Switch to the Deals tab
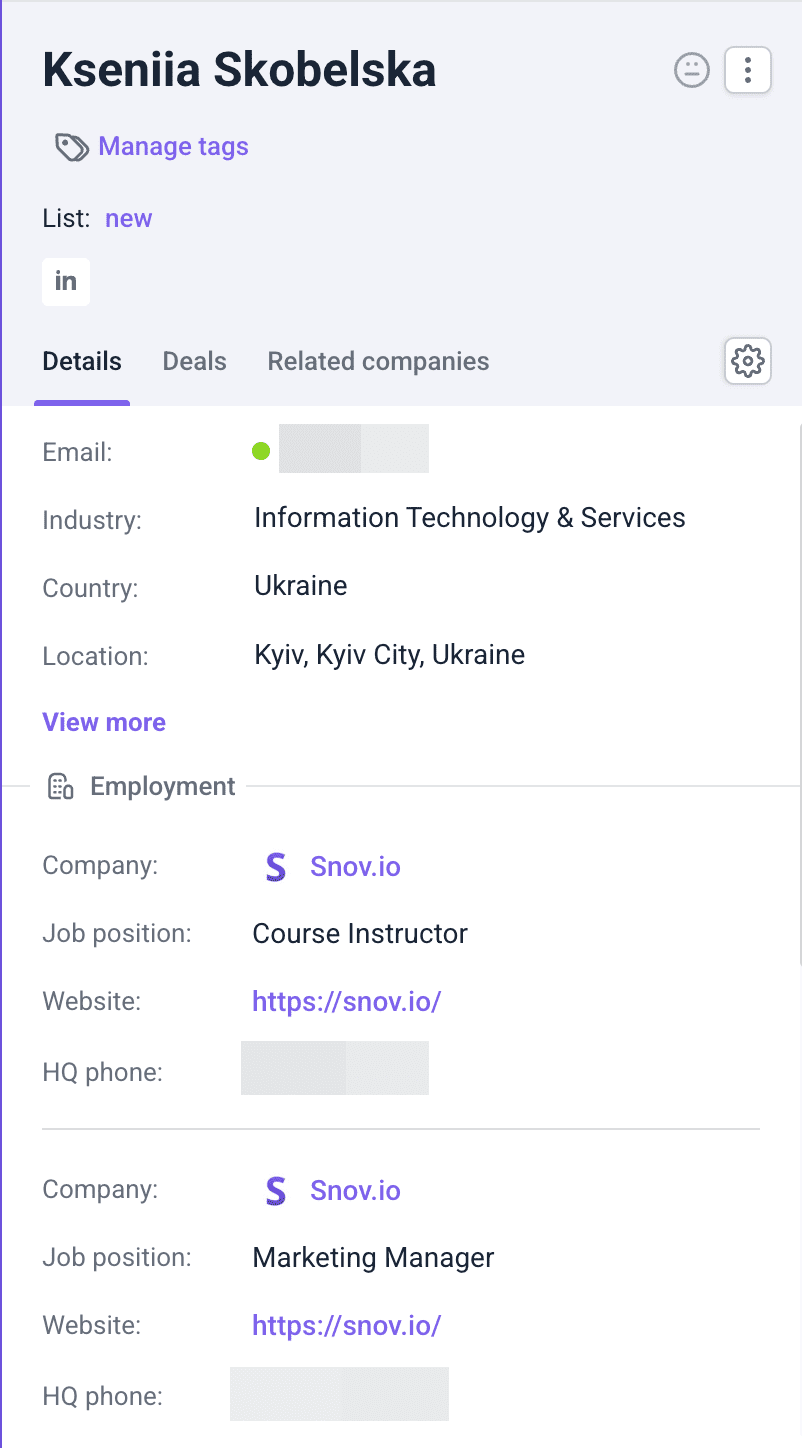The image size is (802, 1448). (194, 361)
